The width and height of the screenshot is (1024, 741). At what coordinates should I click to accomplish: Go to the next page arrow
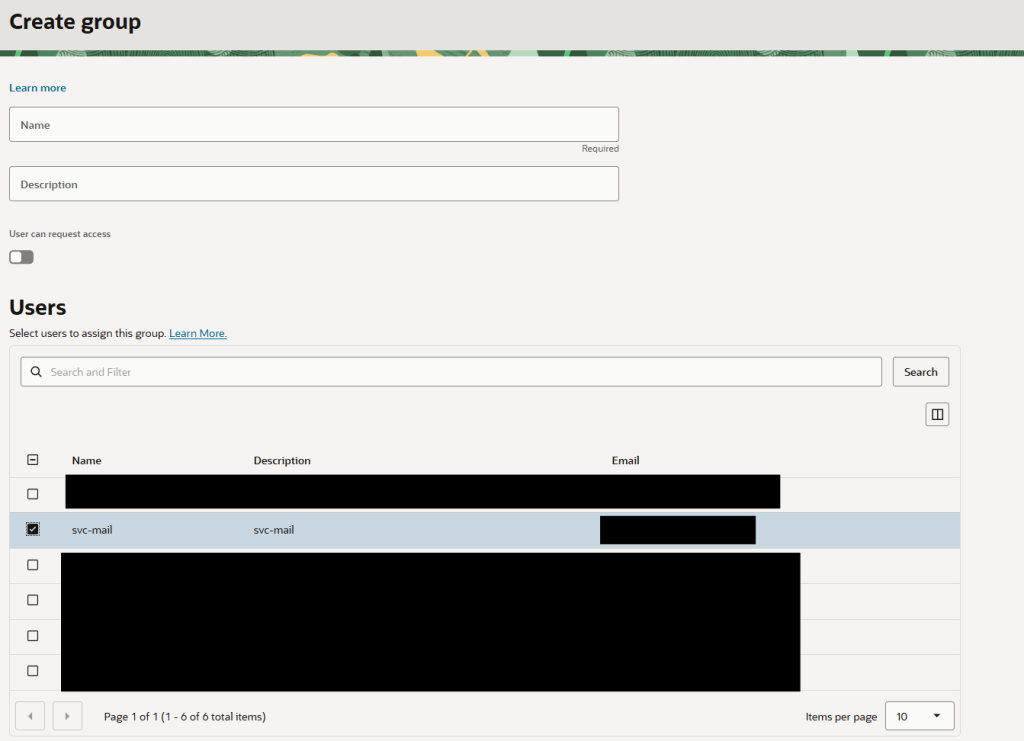(67, 716)
